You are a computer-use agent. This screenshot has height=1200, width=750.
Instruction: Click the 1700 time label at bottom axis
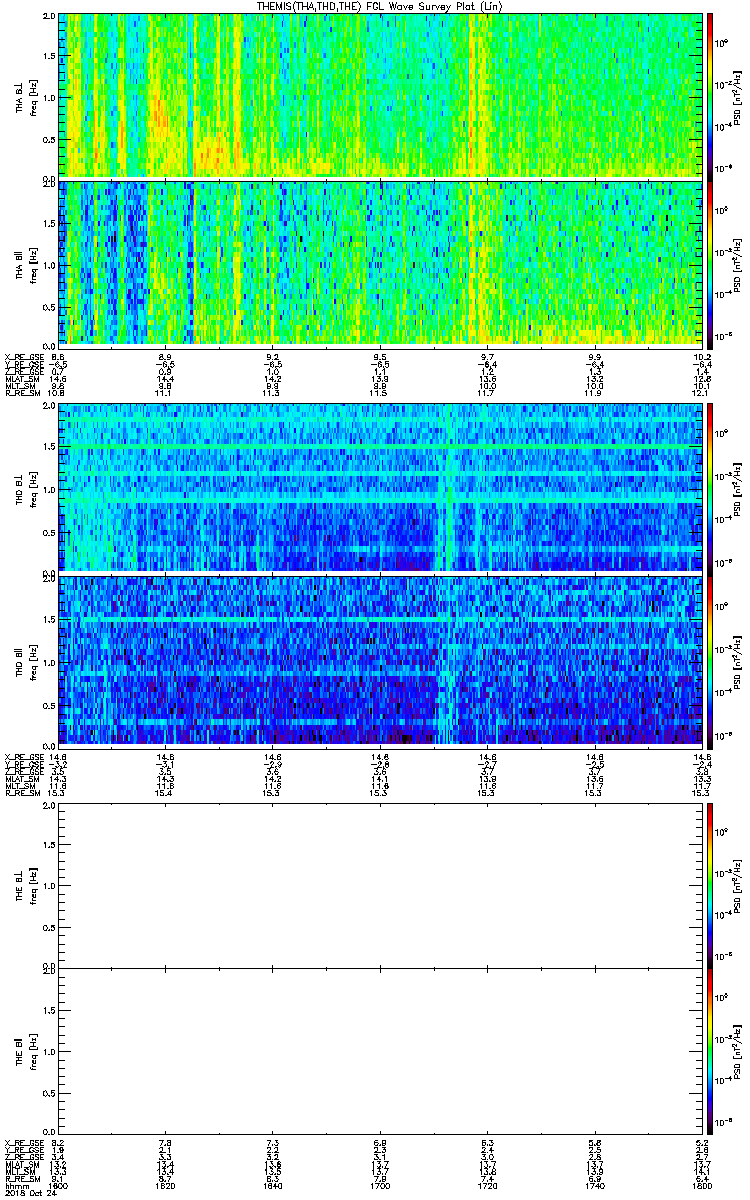380,1185
